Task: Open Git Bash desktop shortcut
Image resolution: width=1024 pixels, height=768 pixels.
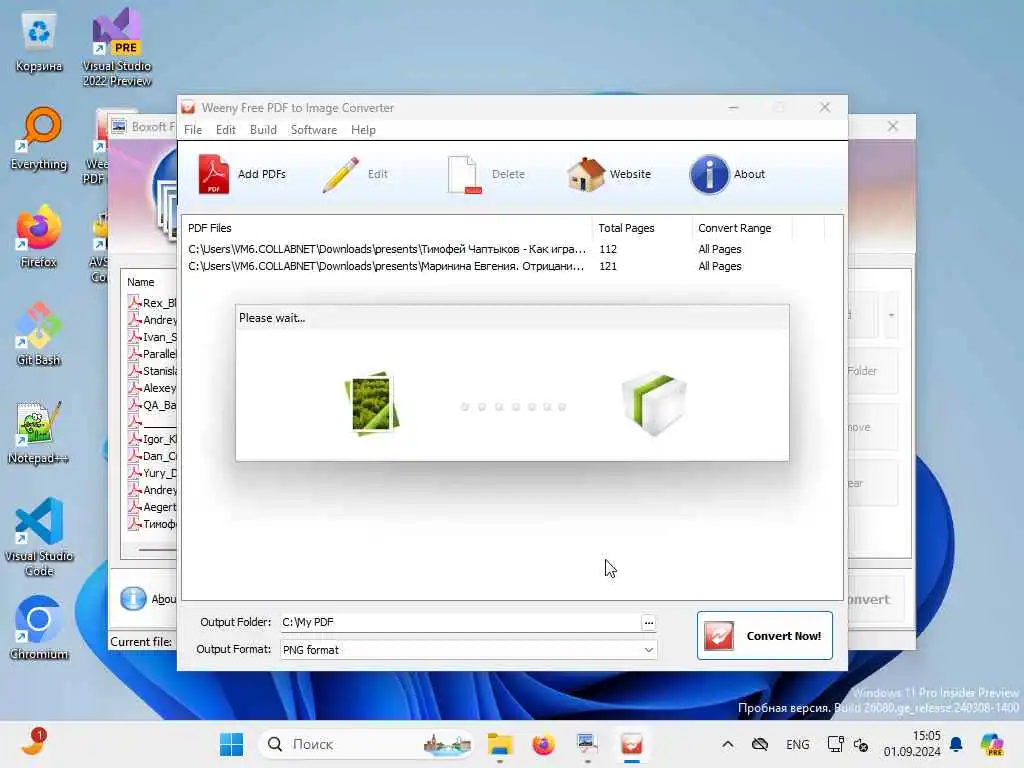Action: (39, 334)
